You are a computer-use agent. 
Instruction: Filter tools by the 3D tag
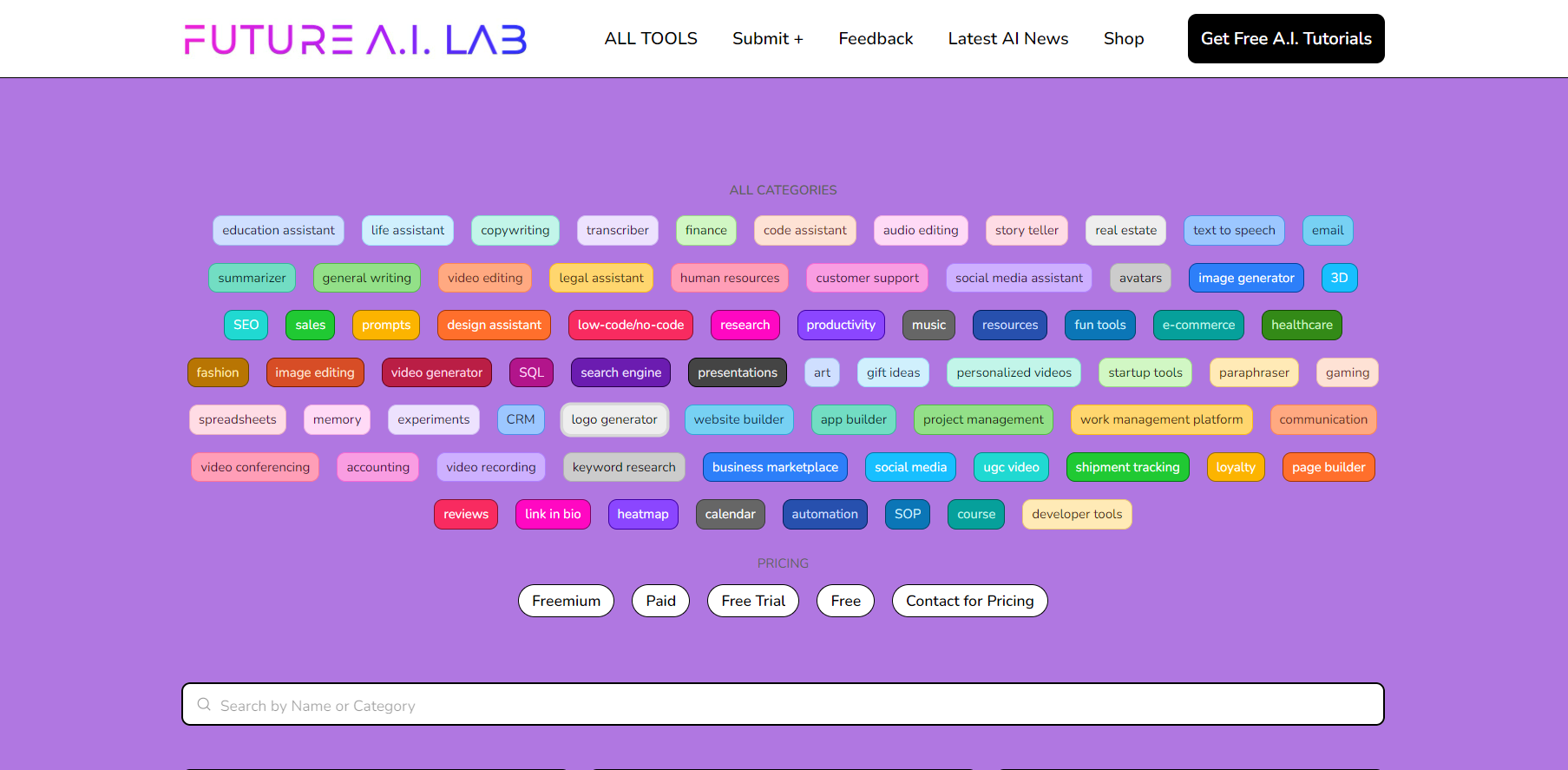pos(1339,278)
